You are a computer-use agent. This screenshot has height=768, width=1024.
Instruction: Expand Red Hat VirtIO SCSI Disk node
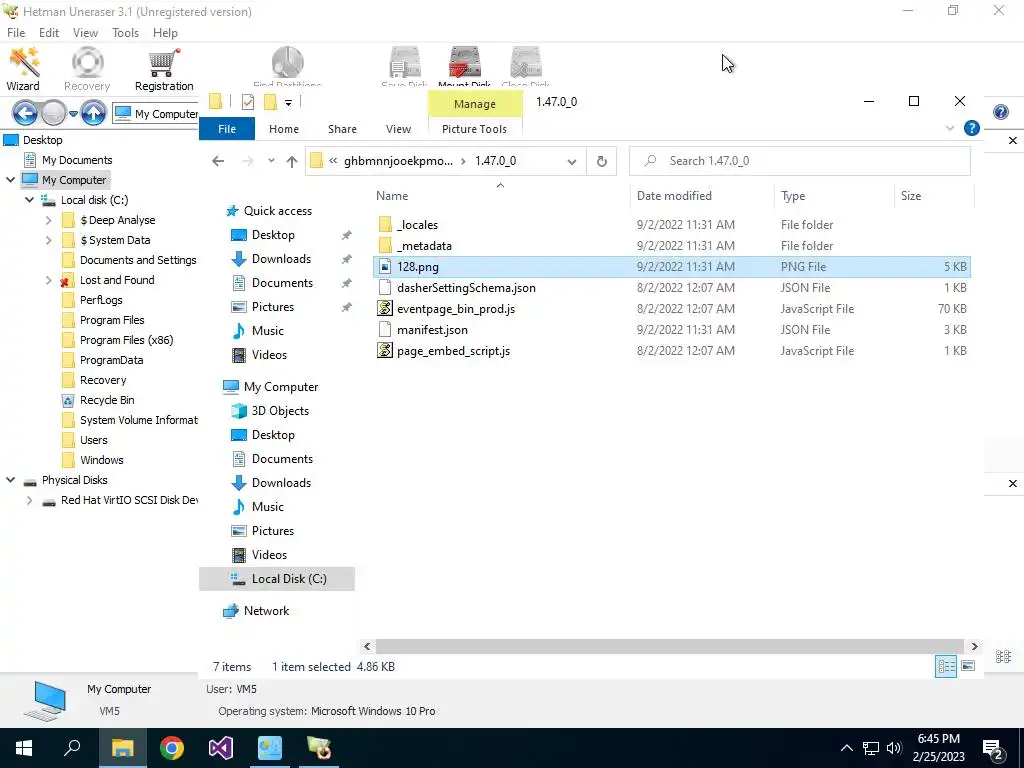tap(29, 500)
